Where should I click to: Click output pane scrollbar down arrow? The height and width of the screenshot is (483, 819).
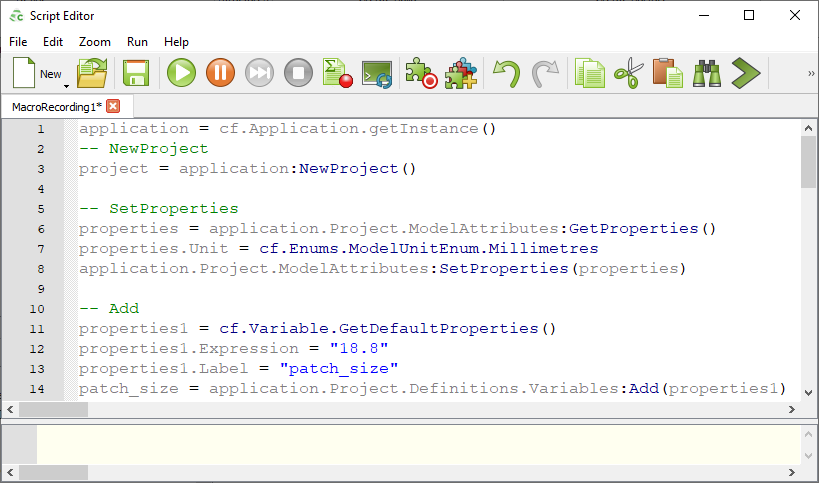click(808, 456)
